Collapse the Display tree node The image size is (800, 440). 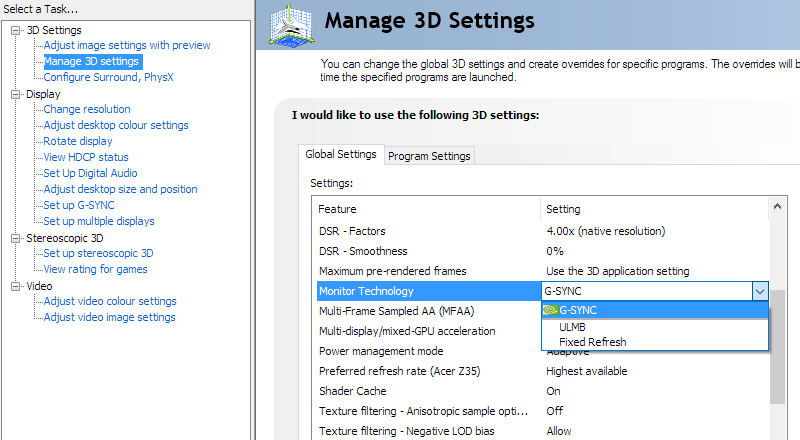16,94
